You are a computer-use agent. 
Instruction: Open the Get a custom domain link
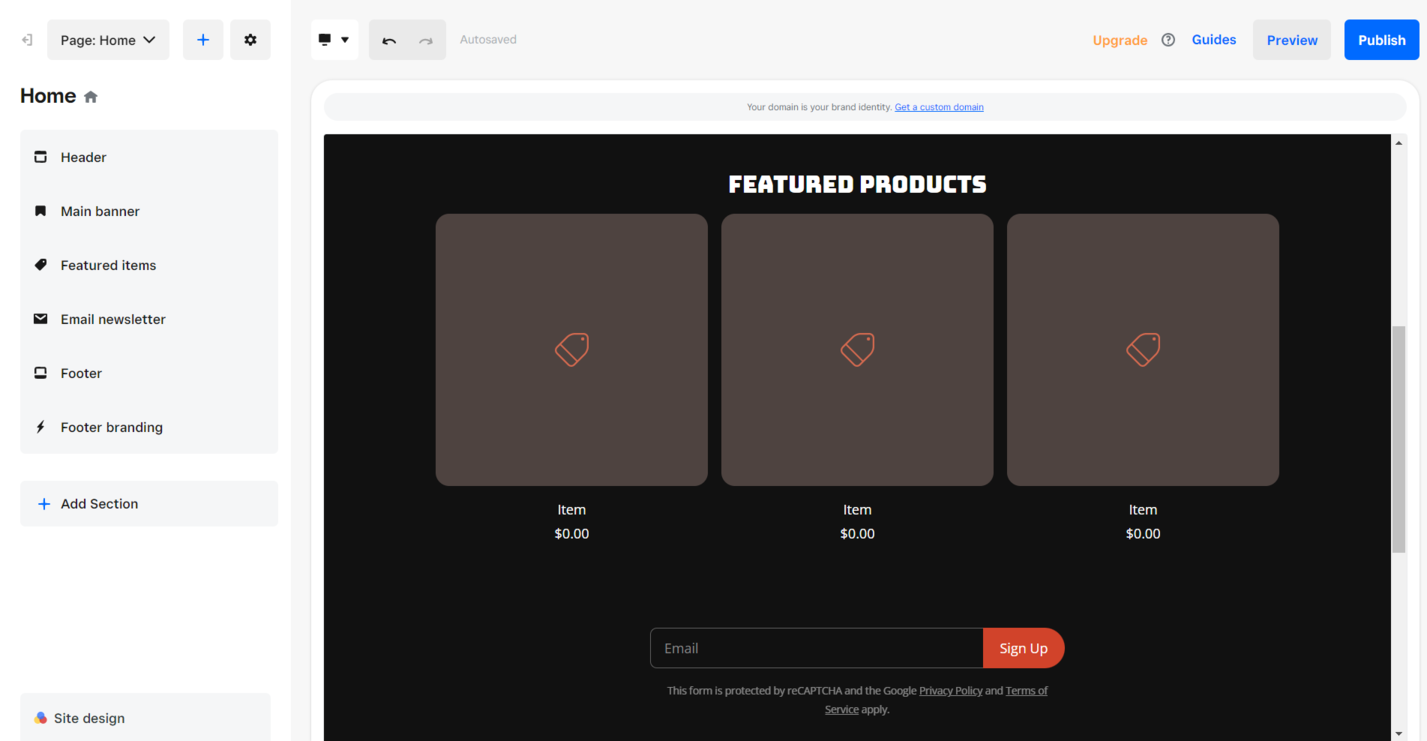point(938,106)
